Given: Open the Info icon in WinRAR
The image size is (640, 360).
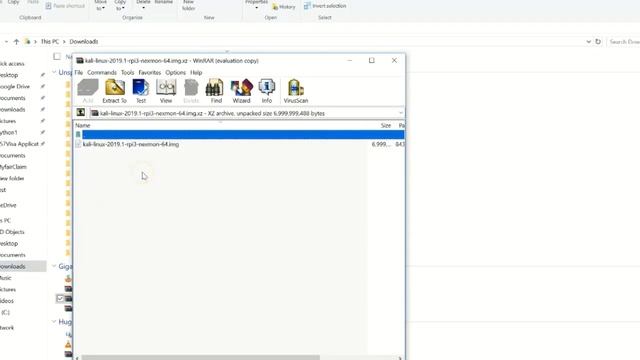Looking at the screenshot, I should (x=267, y=91).
